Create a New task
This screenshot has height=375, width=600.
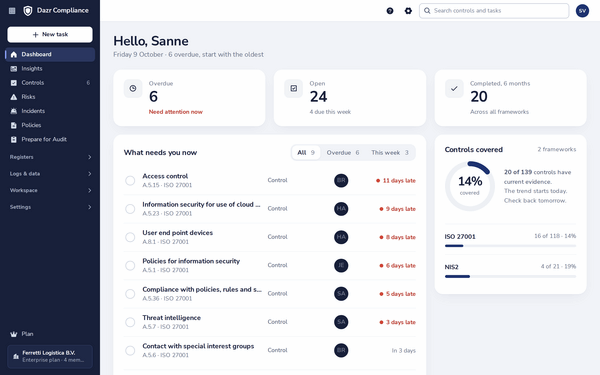pos(50,34)
